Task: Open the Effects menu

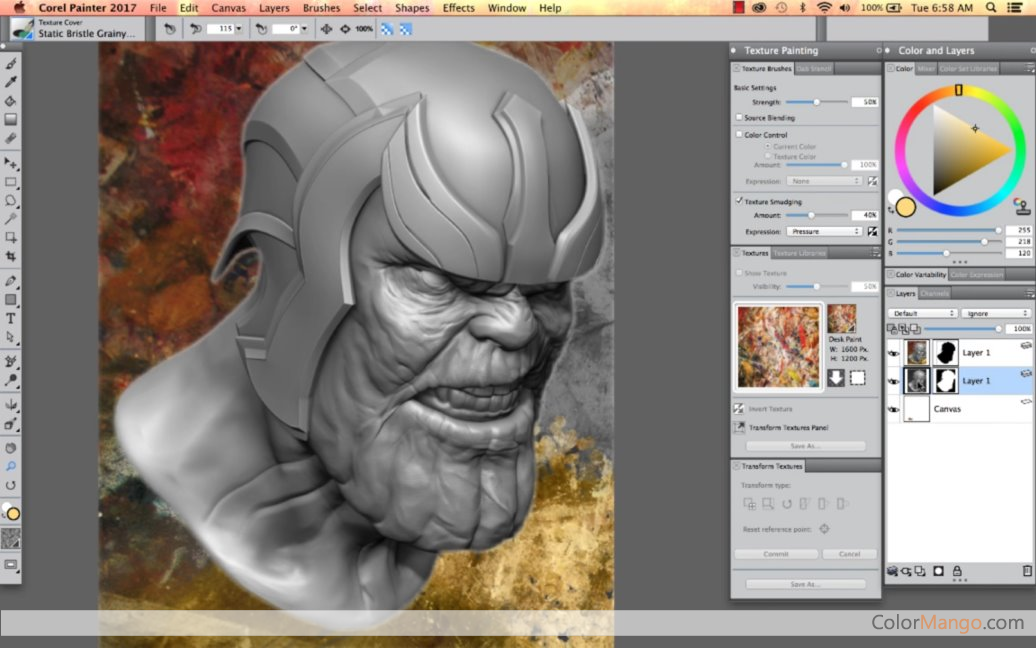Action: click(x=458, y=8)
